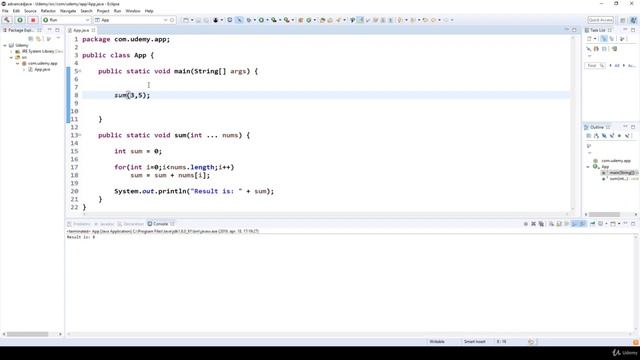Open the Run toolbar dropdown arrow
The height and width of the screenshot is (360, 640).
pos(267,20)
